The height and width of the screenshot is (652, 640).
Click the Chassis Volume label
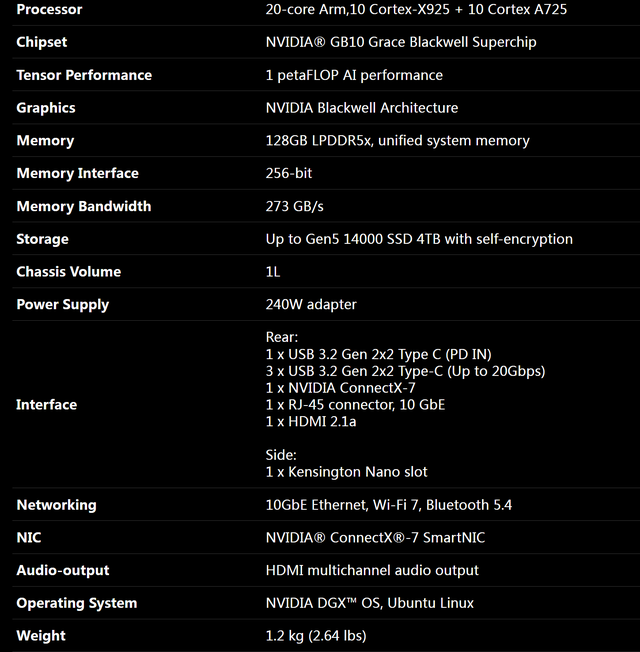(x=68, y=272)
